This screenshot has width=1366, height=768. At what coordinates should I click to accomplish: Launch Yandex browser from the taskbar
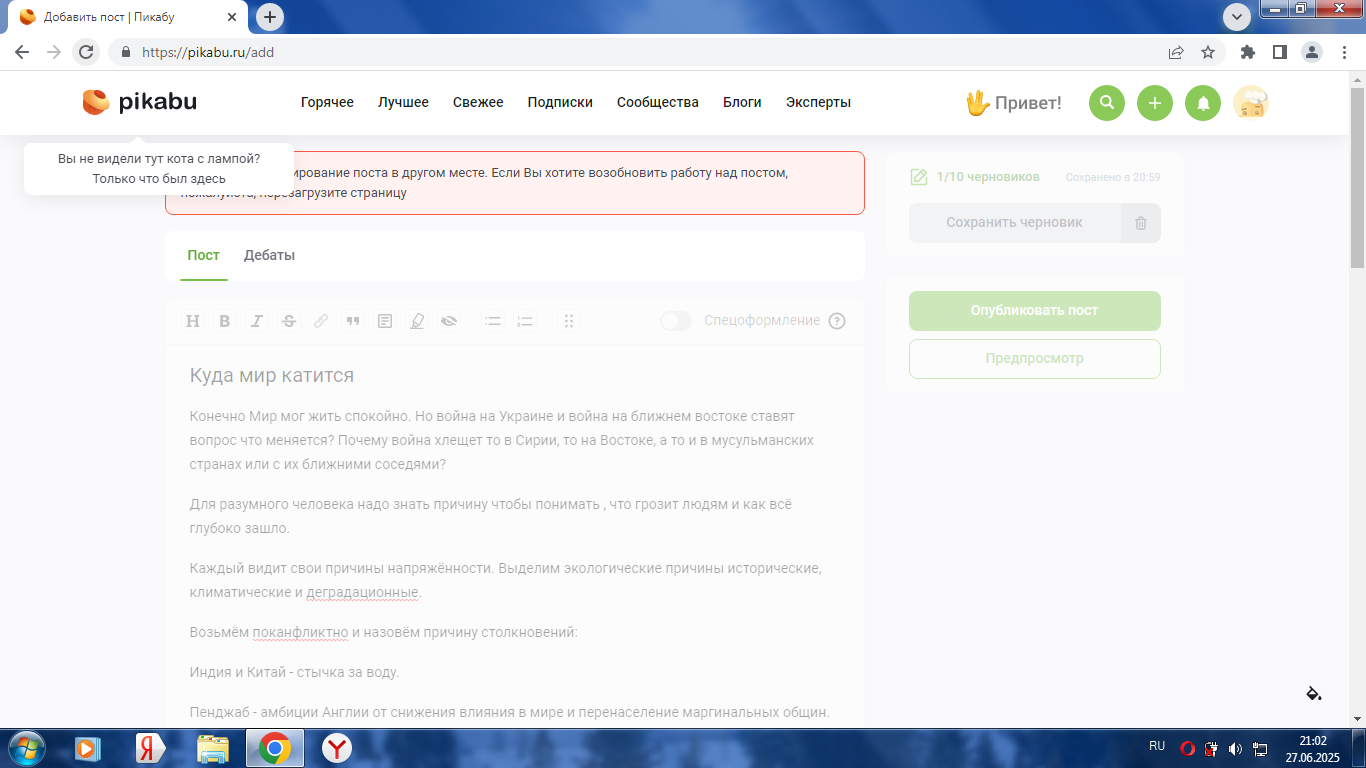(x=337, y=747)
